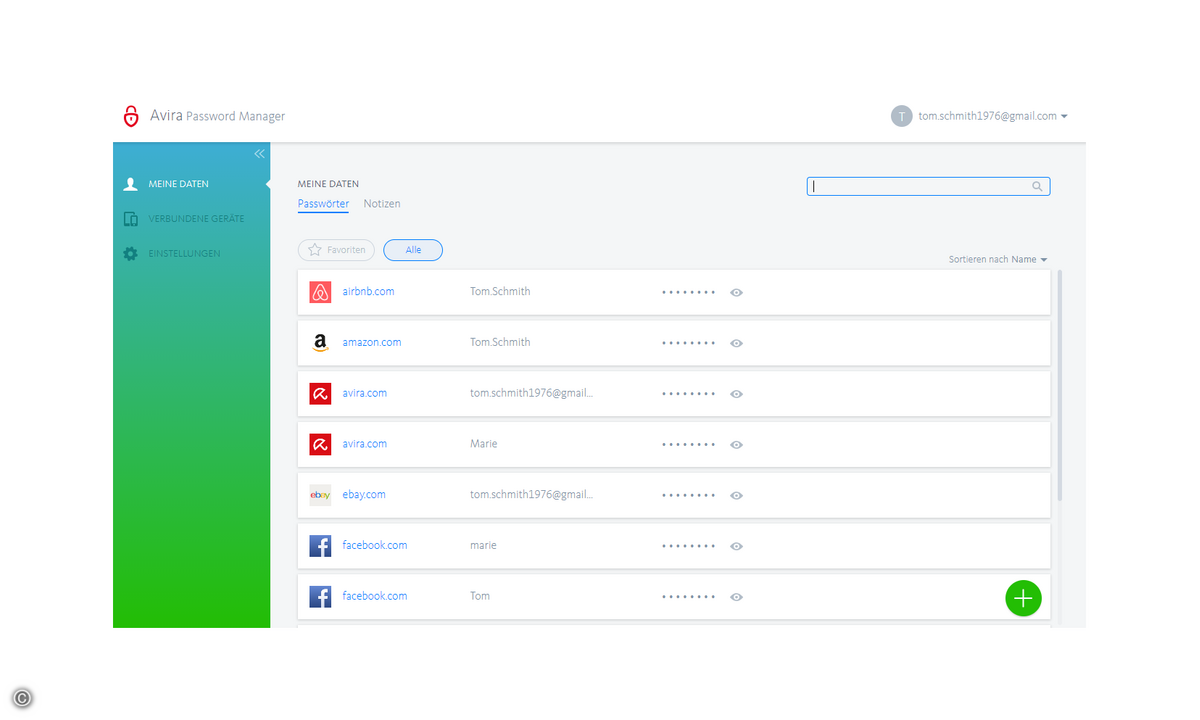Click the Avira Password Manager title
Image resolution: width=1200 pixels, height=720 pixels.
217,116
